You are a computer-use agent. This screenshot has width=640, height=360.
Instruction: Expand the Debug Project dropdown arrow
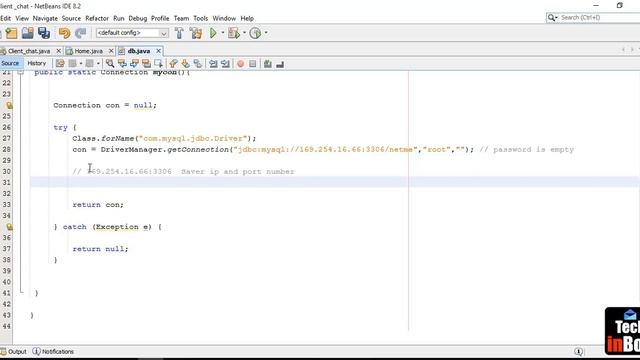[244, 33]
